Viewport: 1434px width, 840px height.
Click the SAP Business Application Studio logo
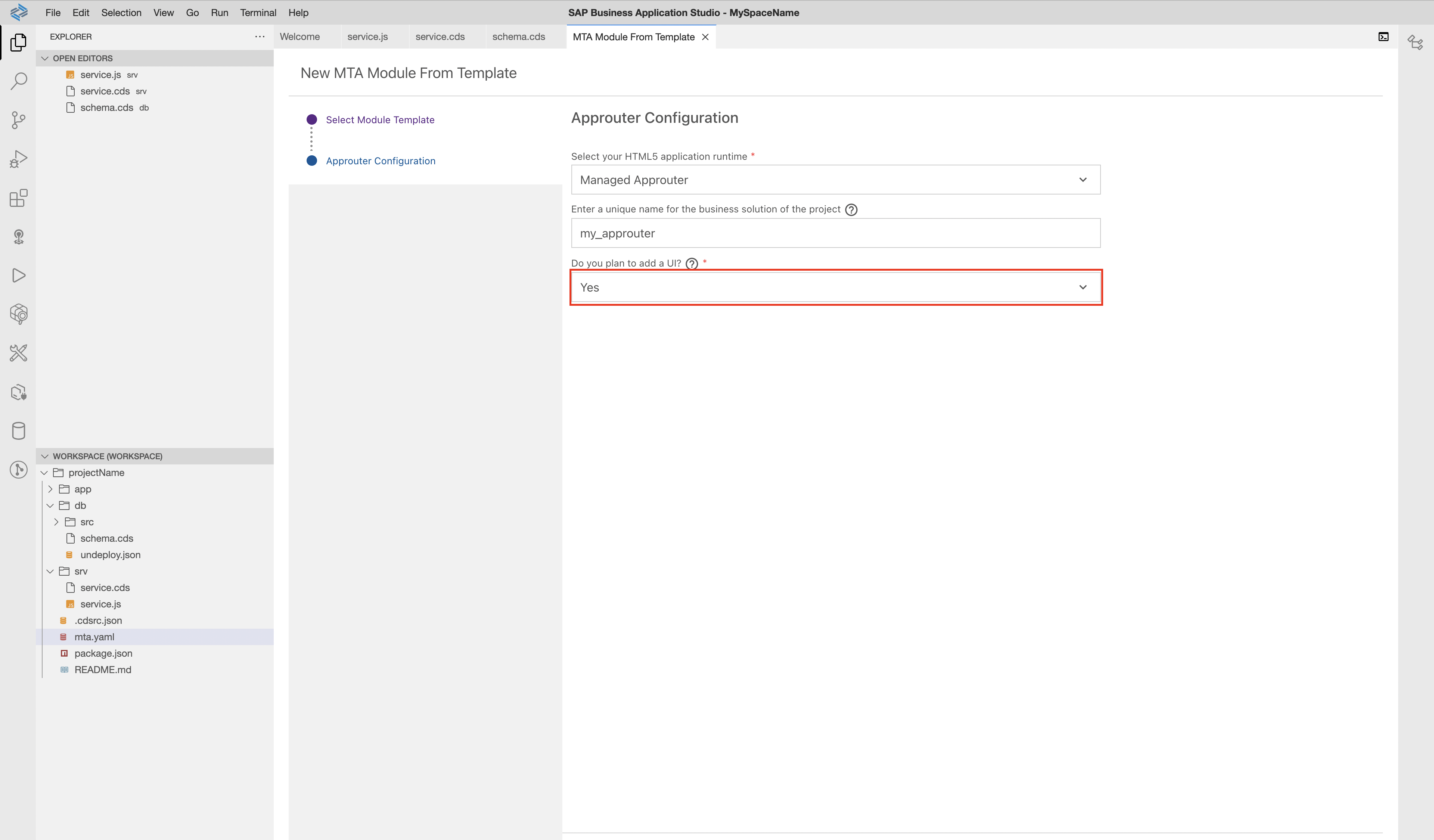tap(19, 12)
